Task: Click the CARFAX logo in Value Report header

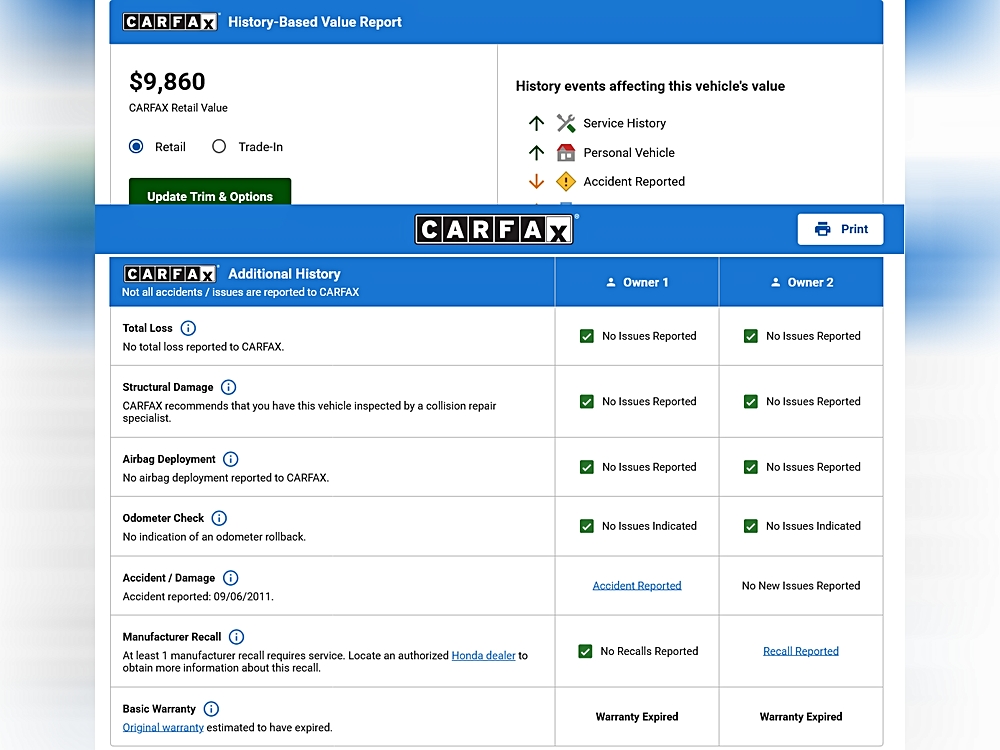Action: 170,22
